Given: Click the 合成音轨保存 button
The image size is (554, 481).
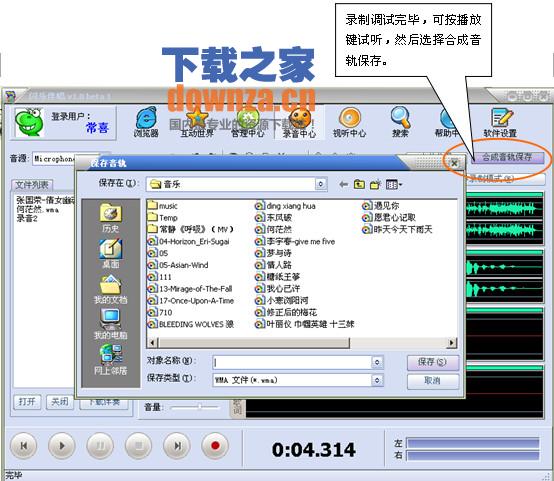Looking at the screenshot, I should coord(507,157).
